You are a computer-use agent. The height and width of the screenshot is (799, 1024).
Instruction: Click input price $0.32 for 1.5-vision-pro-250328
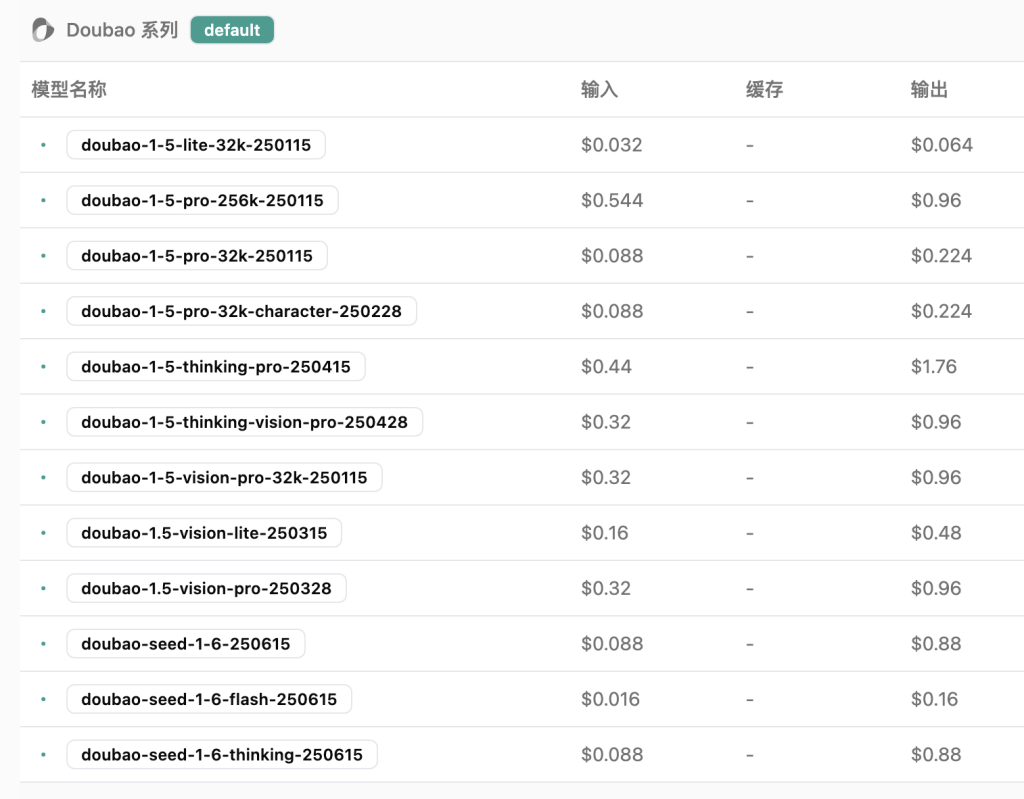tap(605, 589)
